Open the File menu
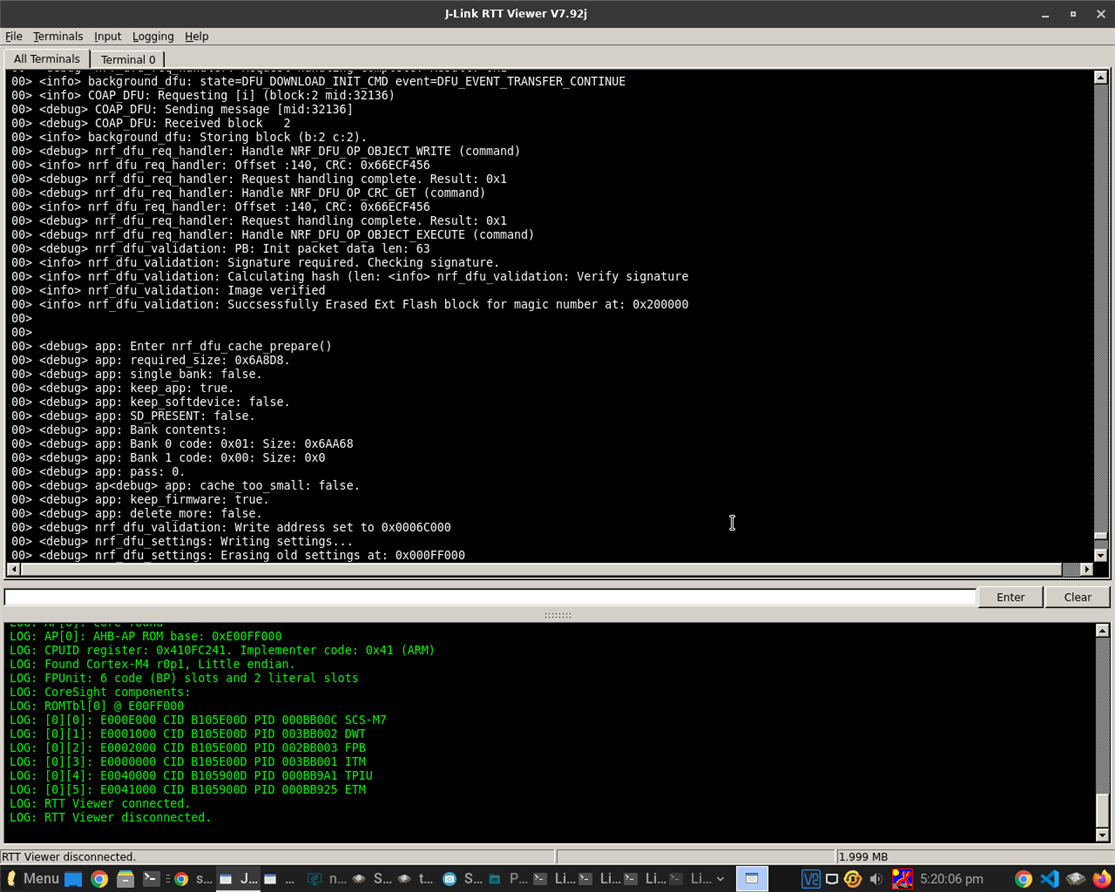The width and height of the screenshot is (1115, 892). [14, 36]
